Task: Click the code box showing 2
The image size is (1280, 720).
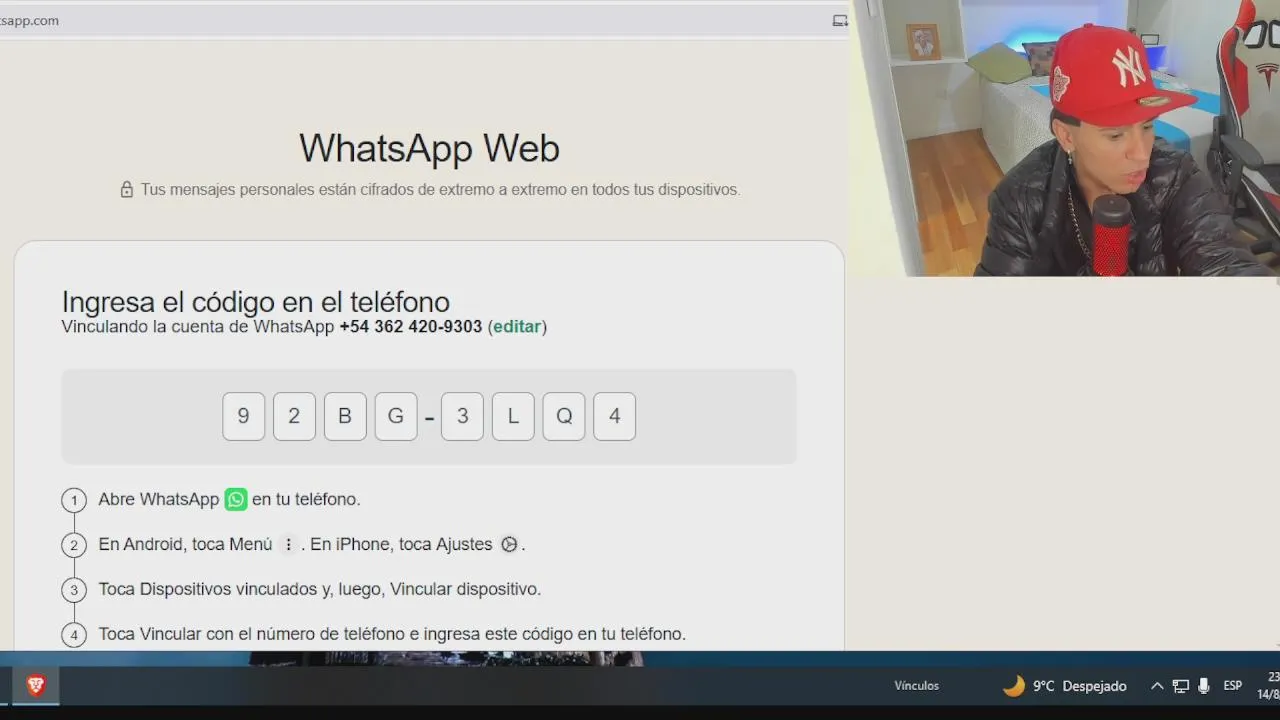Action: click(294, 416)
